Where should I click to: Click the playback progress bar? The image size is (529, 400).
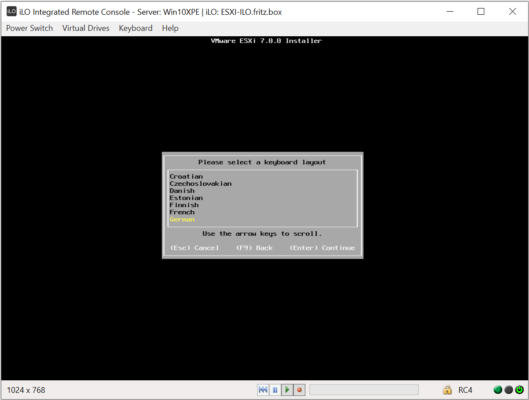[x=364, y=390]
